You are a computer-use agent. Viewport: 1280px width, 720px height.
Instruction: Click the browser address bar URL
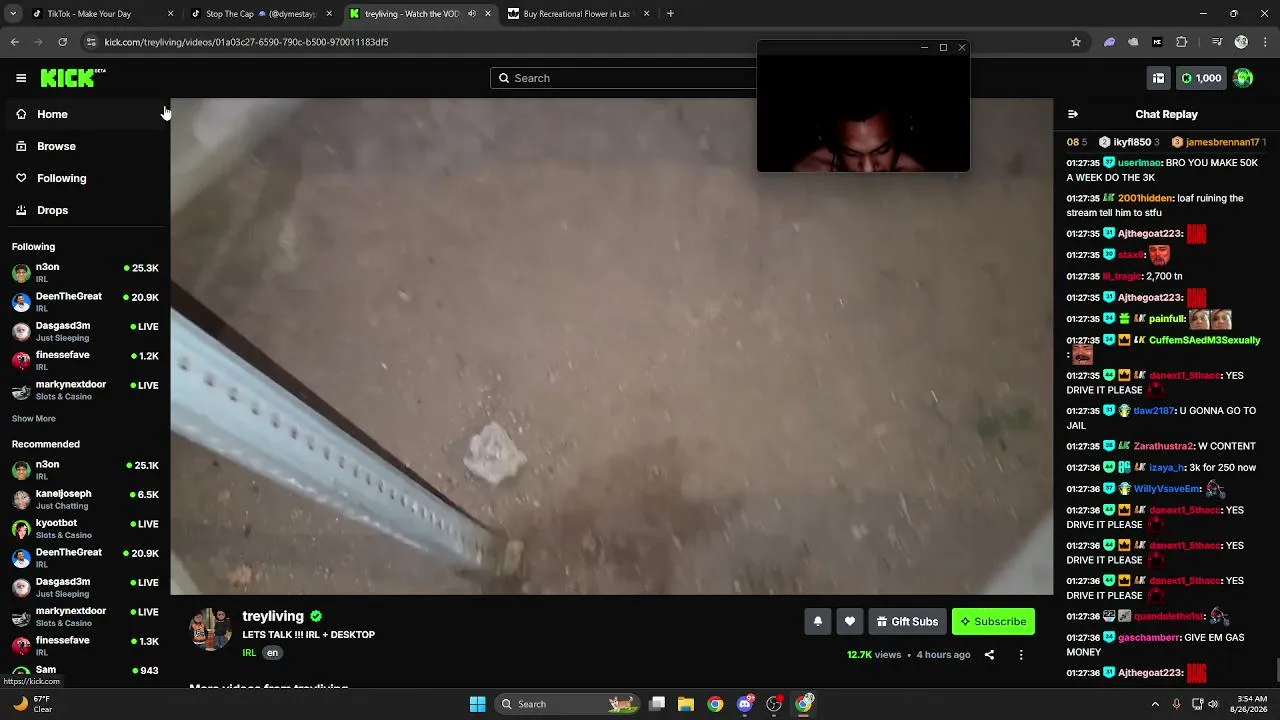tap(246, 42)
